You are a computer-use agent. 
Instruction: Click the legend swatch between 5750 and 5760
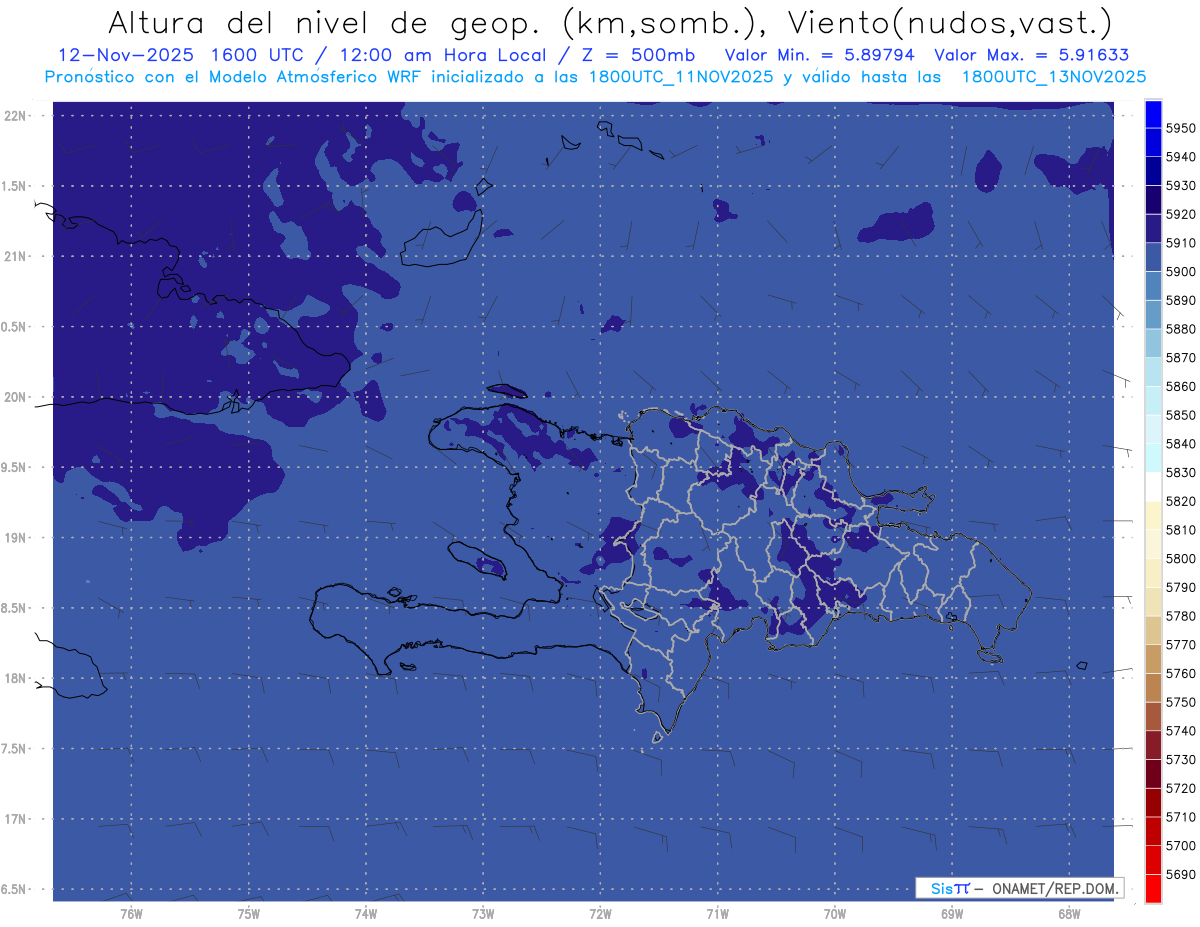coord(1152,687)
